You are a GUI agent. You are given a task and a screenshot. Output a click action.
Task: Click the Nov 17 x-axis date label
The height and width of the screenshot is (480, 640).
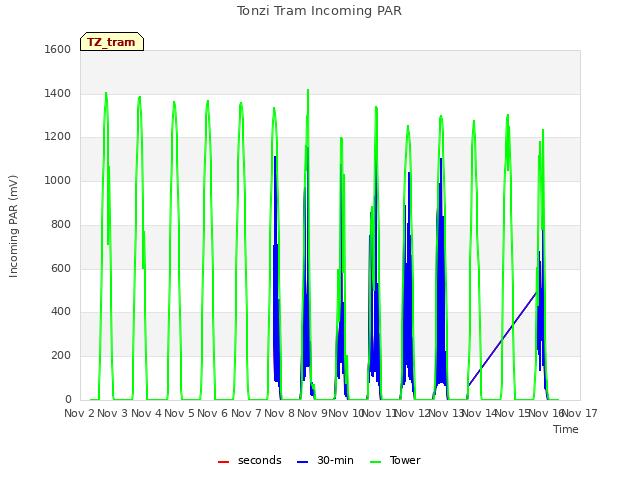(580, 413)
